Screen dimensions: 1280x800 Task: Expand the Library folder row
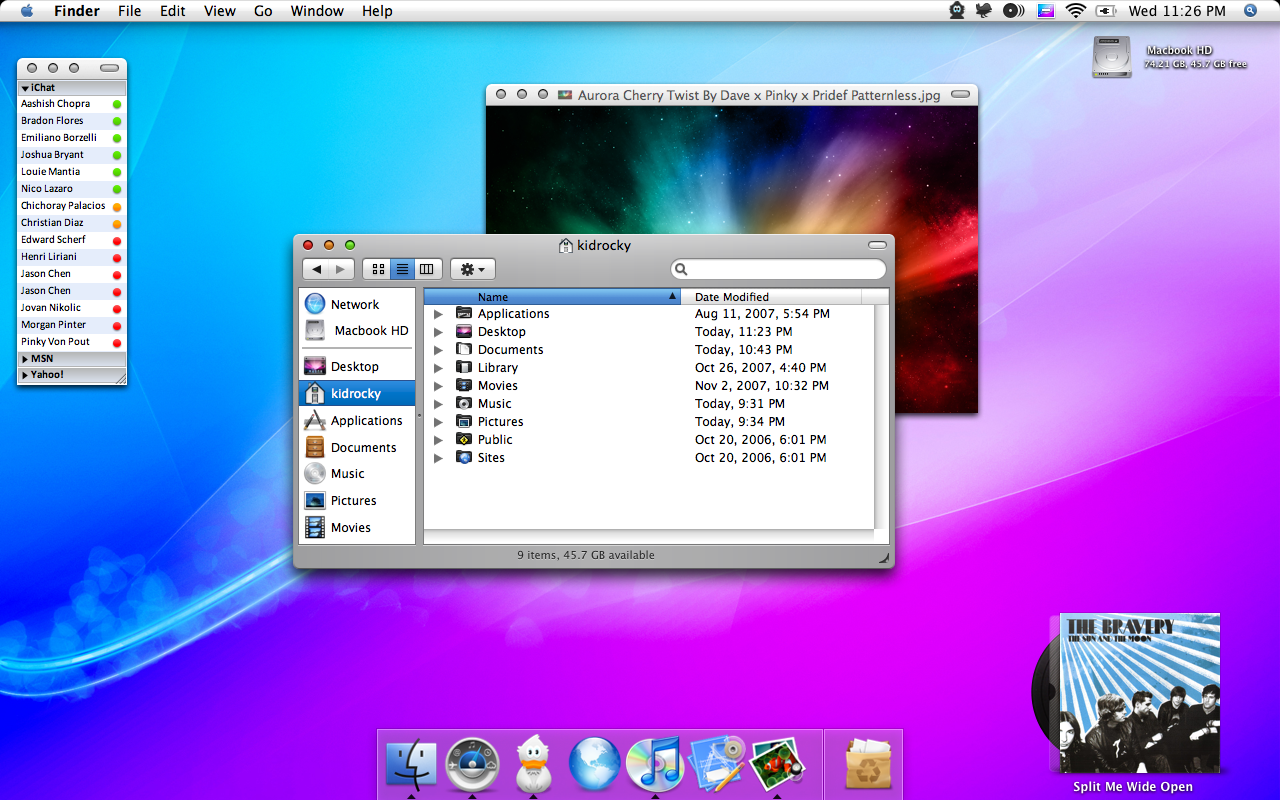pos(438,368)
